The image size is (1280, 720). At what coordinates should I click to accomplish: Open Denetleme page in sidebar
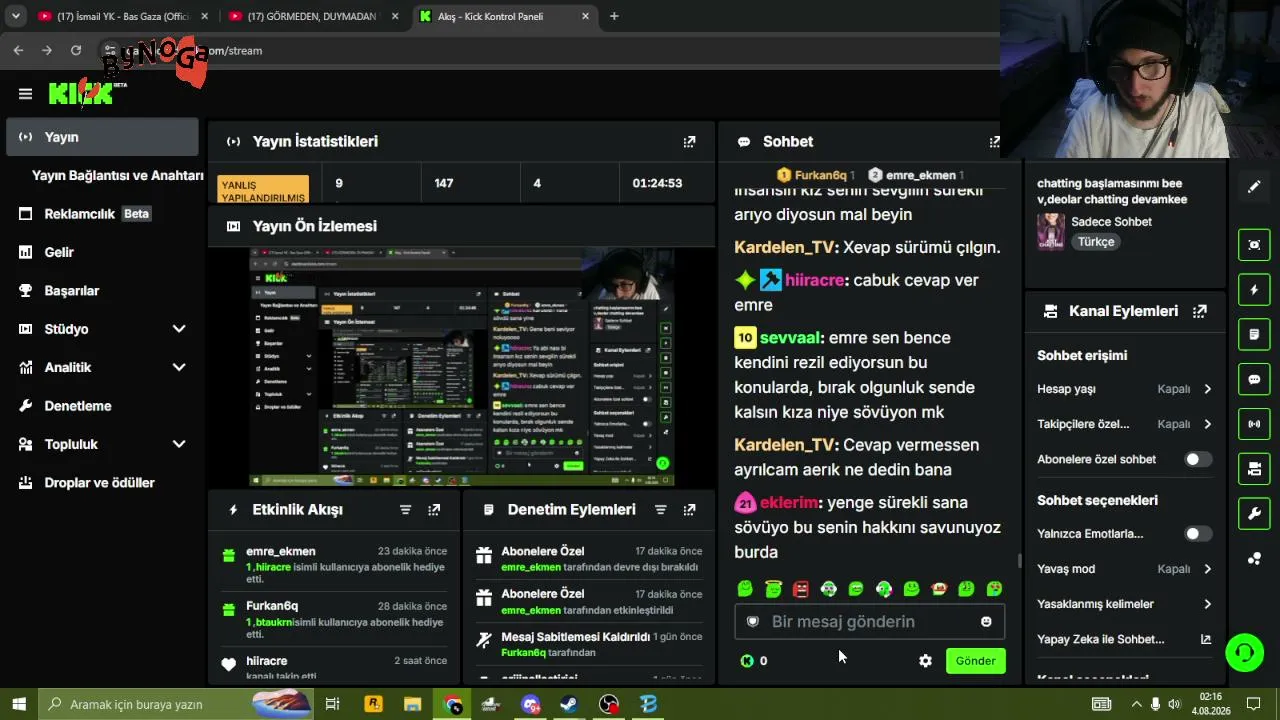77,406
